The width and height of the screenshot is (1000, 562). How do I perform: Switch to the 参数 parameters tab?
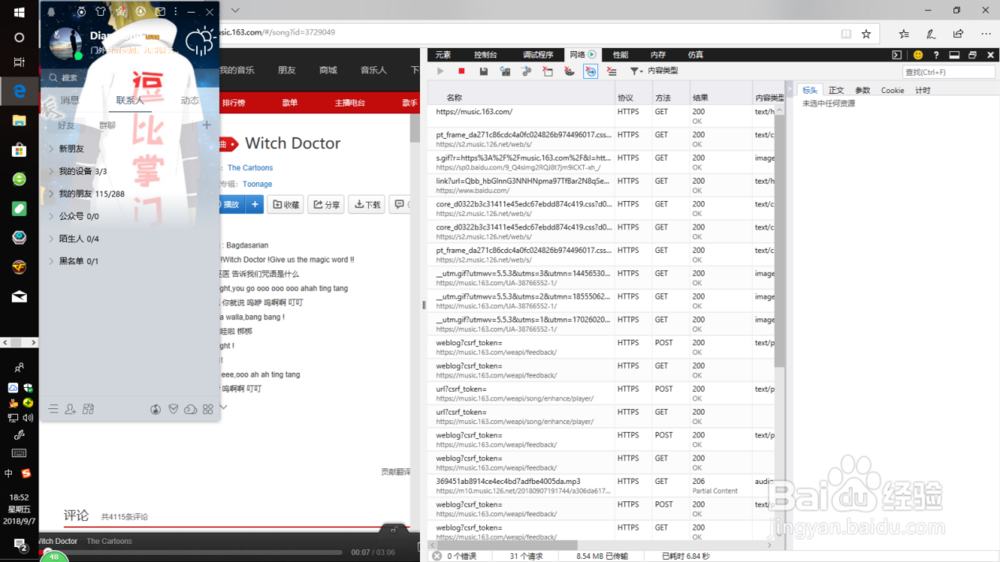click(862, 91)
